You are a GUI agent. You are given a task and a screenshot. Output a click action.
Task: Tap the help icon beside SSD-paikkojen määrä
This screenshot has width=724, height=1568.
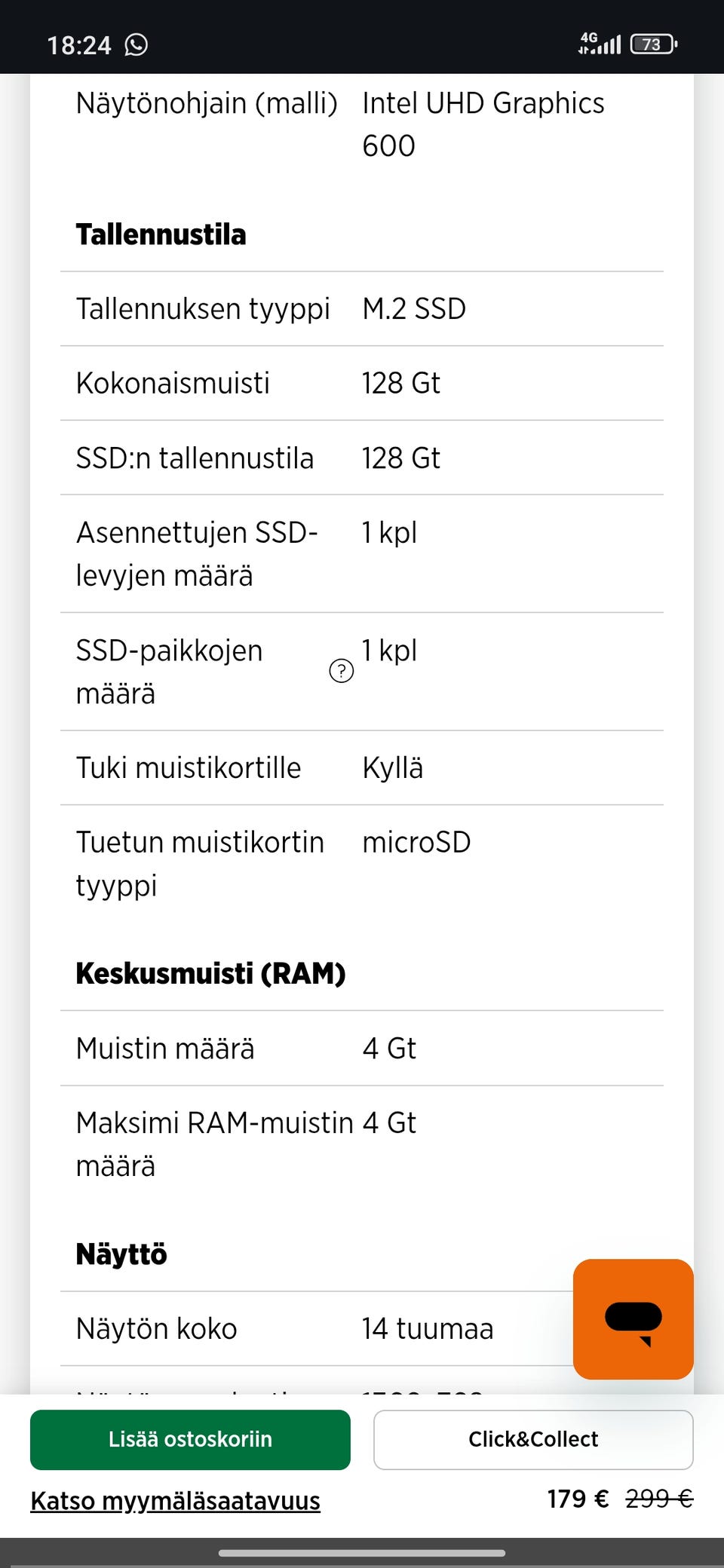pyautogui.click(x=342, y=670)
